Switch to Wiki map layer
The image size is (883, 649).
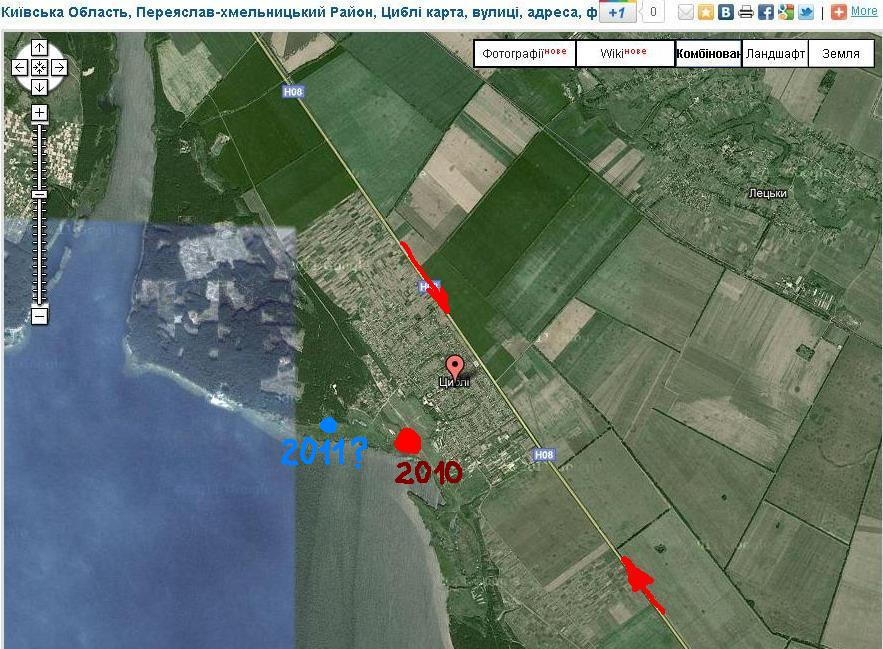tap(625, 54)
